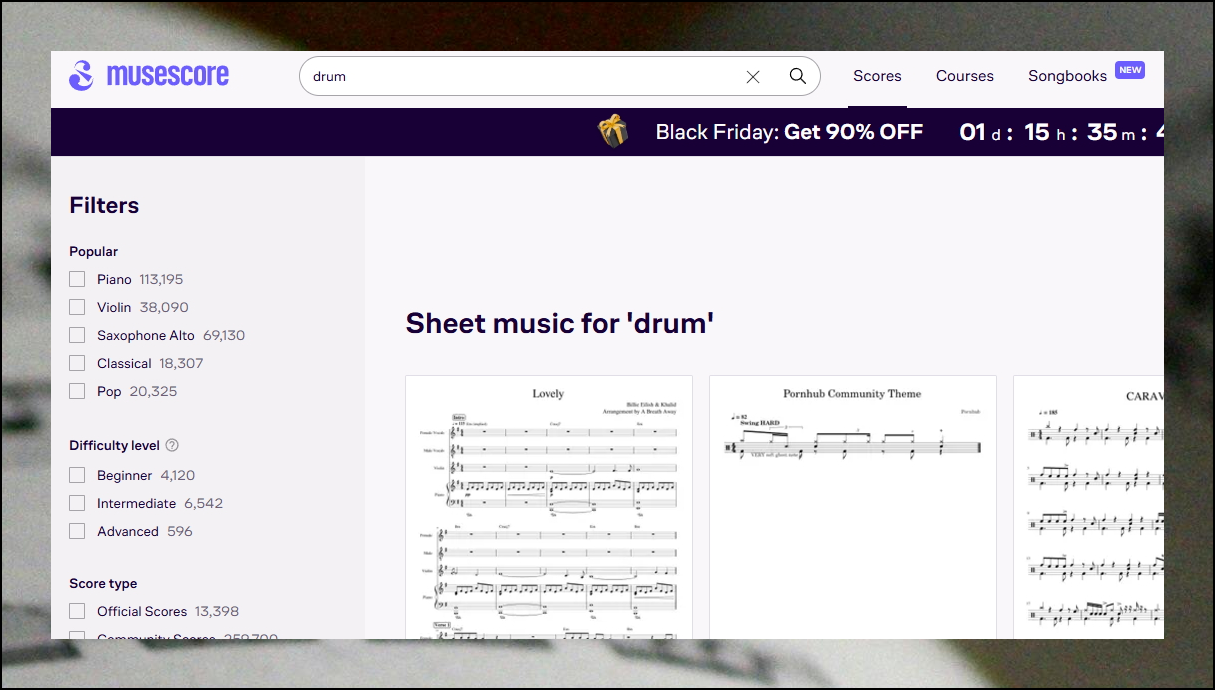Open the Black Friday gift box icon
The height and width of the screenshot is (690, 1215).
click(x=613, y=132)
